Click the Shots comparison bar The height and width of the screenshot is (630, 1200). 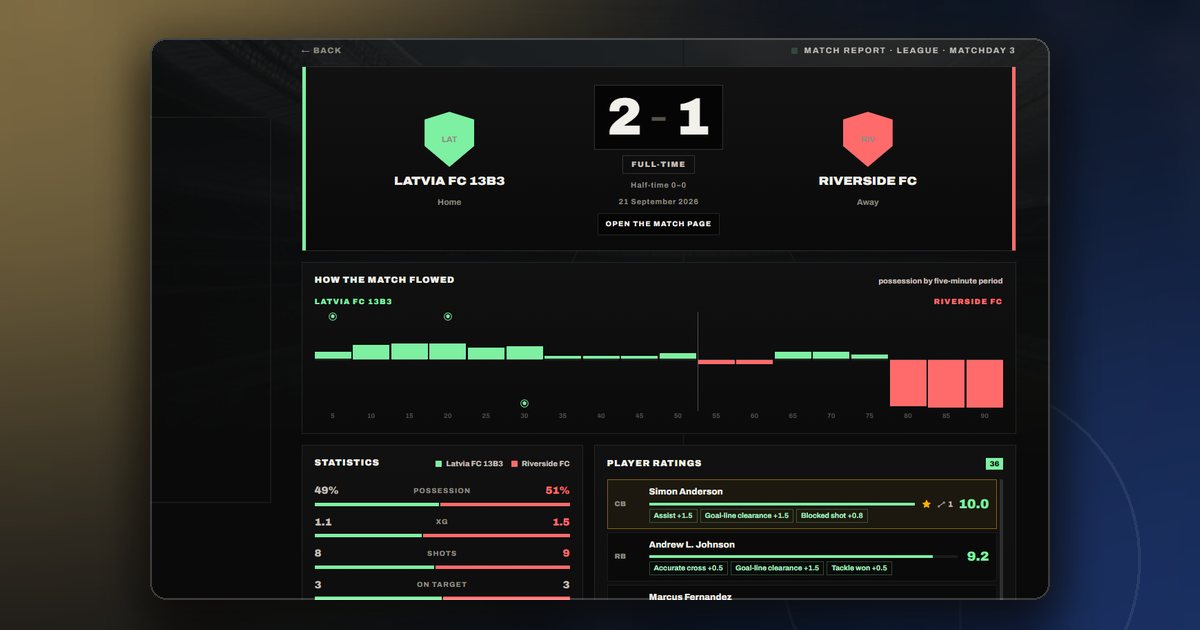[442, 567]
